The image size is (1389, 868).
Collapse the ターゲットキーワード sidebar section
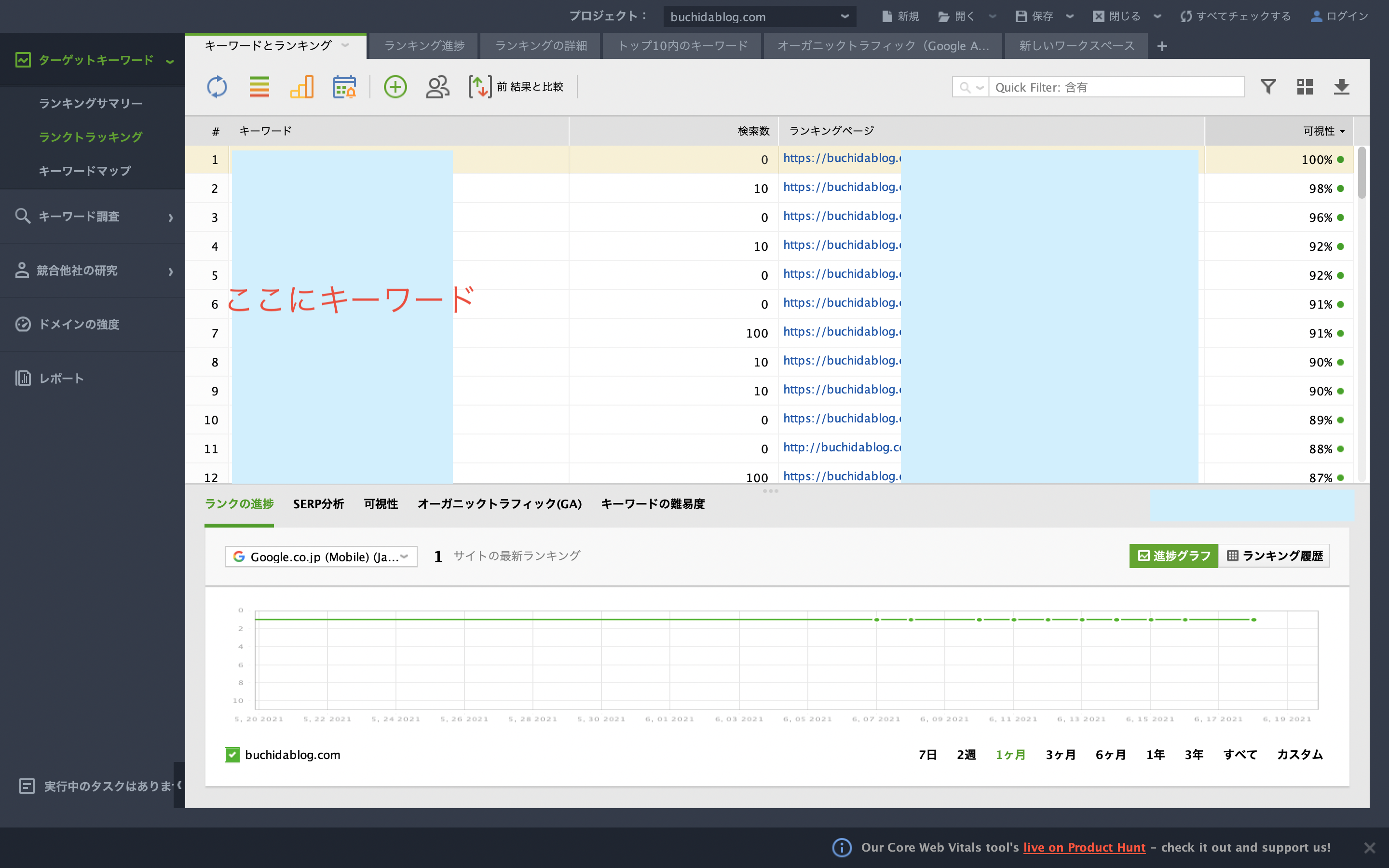169,61
